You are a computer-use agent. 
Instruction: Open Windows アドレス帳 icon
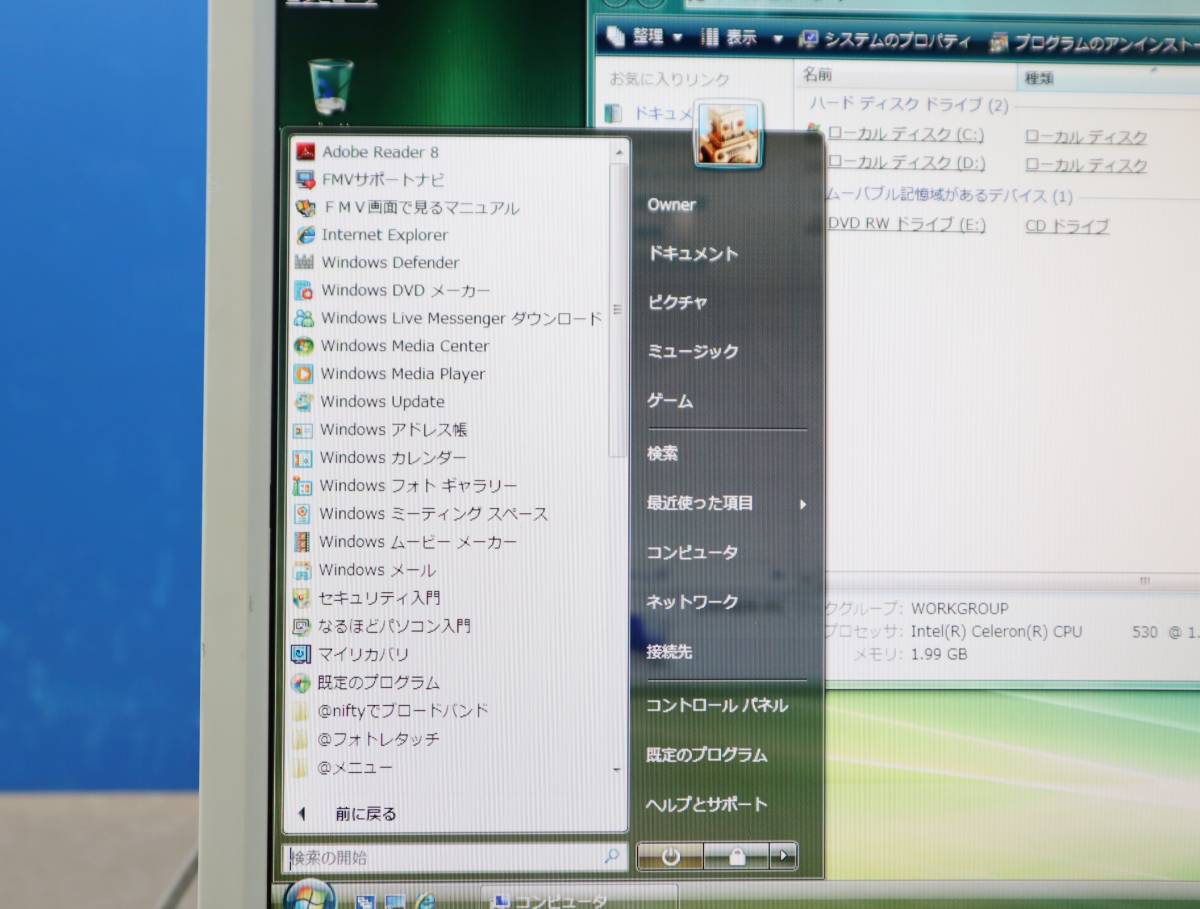[x=303, y=430]
